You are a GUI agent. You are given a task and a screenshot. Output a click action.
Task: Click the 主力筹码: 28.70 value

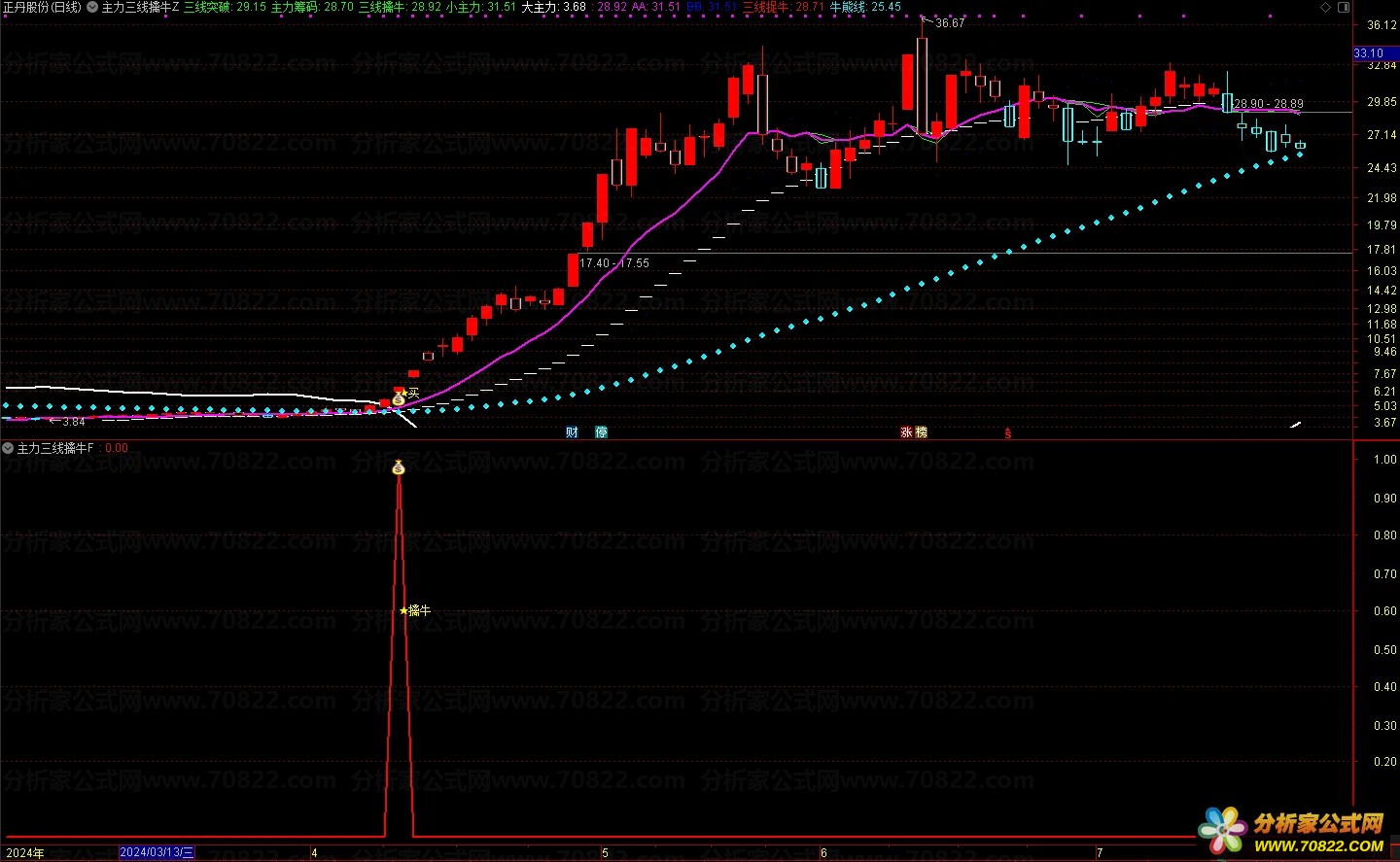[312, 7]
